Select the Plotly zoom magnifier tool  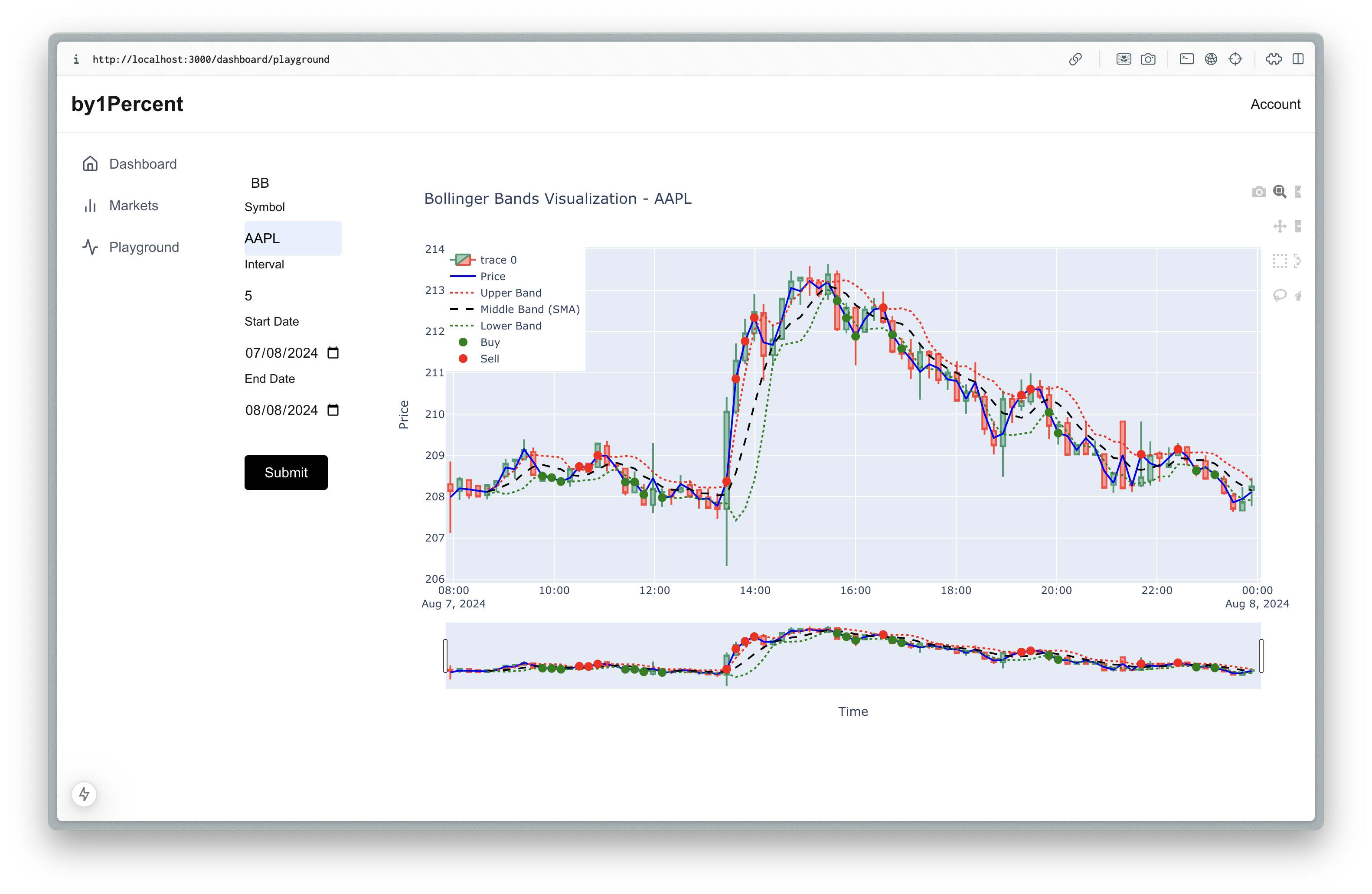point(1279,192)
